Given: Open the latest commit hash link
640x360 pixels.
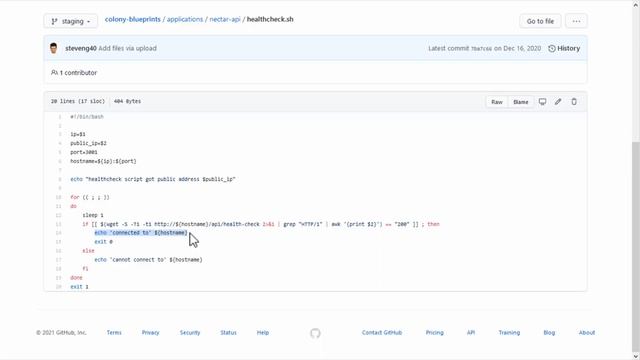Looking at the screenshot, I should [481, 48].
